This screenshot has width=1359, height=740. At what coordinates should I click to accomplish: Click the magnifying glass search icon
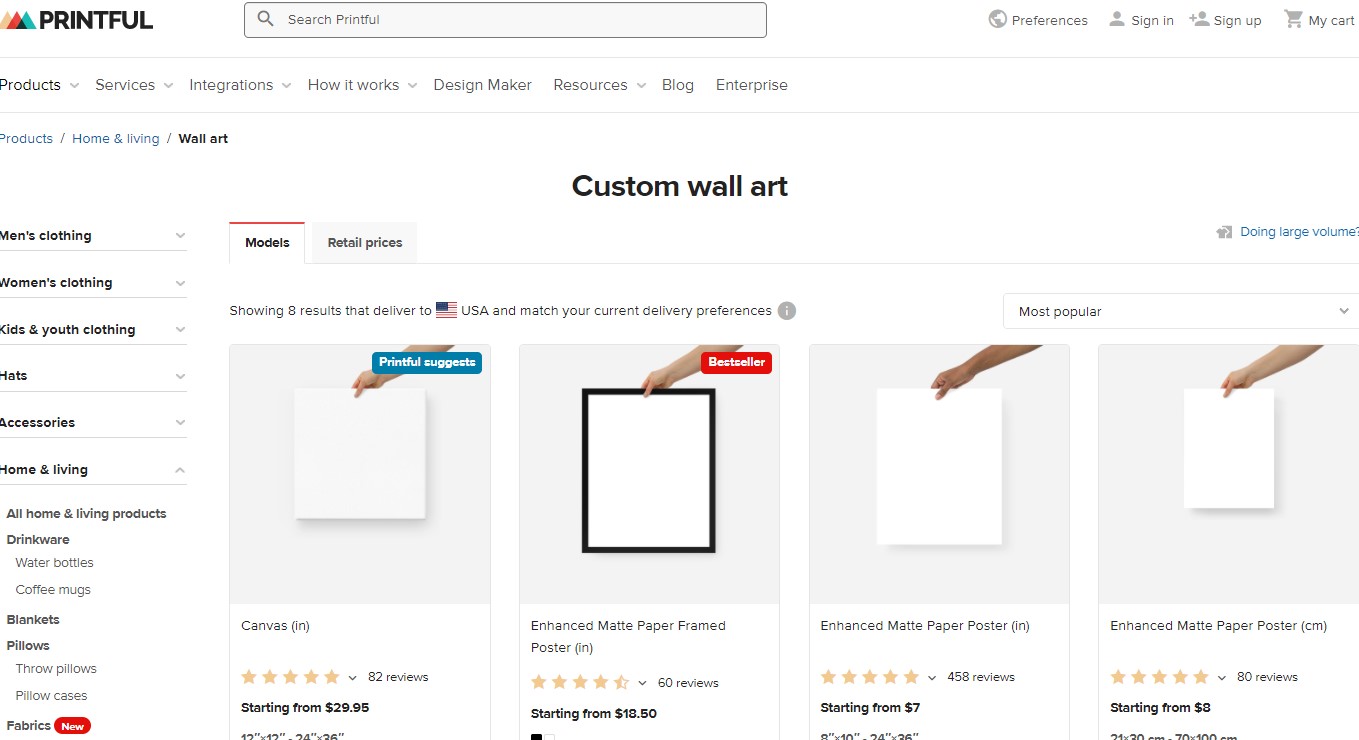[265, 19]
